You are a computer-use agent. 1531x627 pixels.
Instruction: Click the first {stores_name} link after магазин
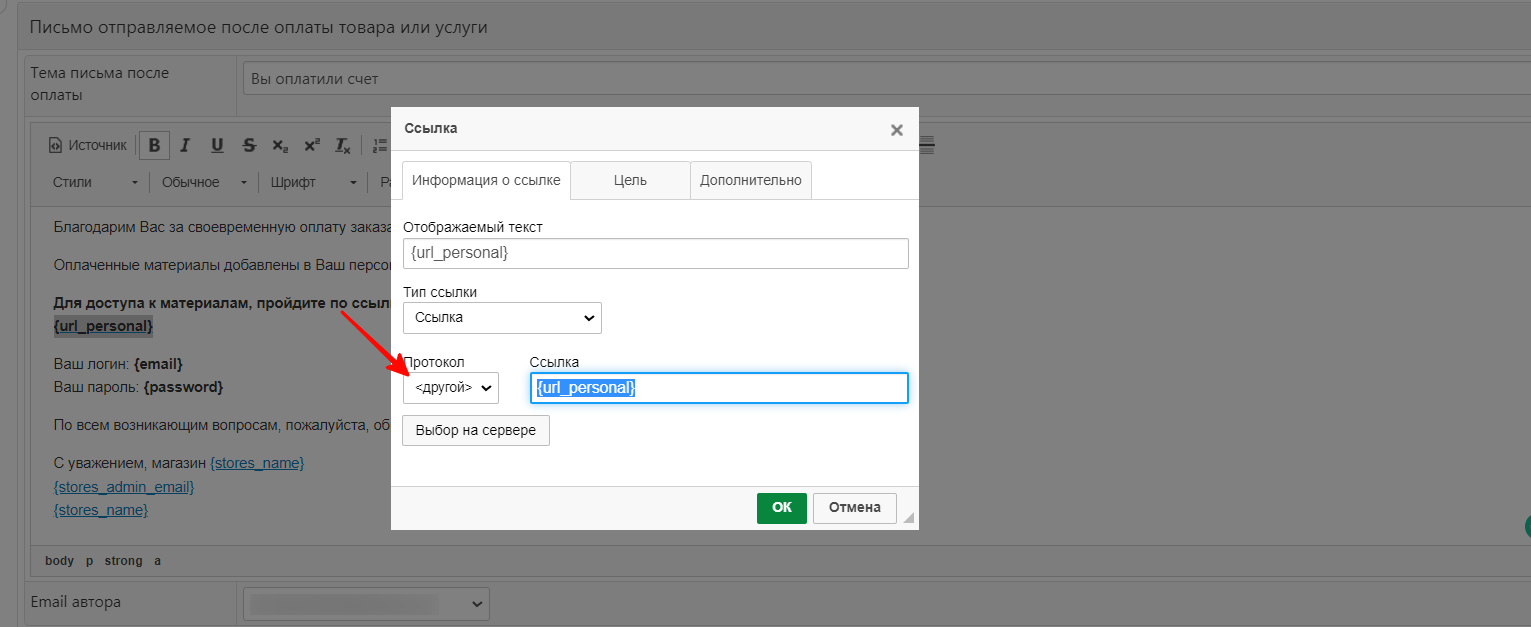coord(257,464)
